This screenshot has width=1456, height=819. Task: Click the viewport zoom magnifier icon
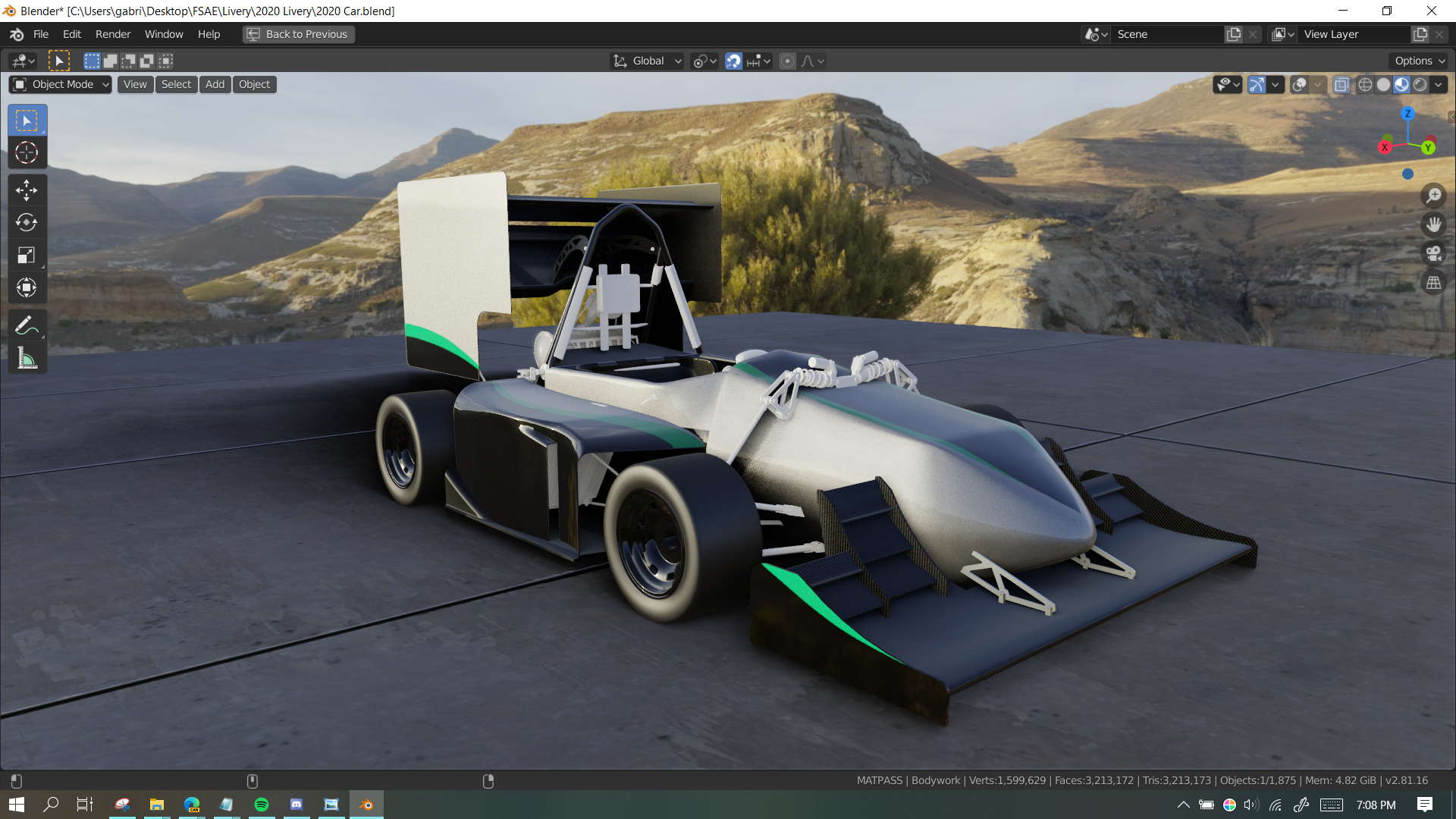pos(1433,196)
